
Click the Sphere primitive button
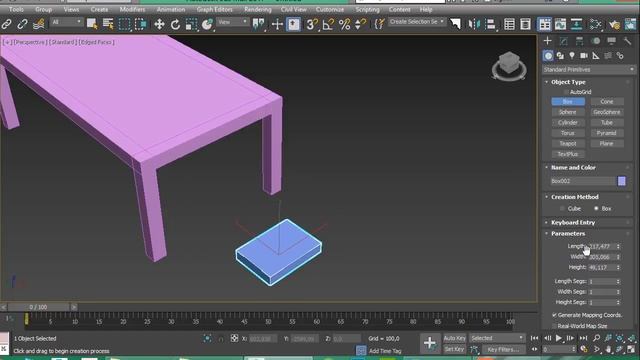point(568,112)
